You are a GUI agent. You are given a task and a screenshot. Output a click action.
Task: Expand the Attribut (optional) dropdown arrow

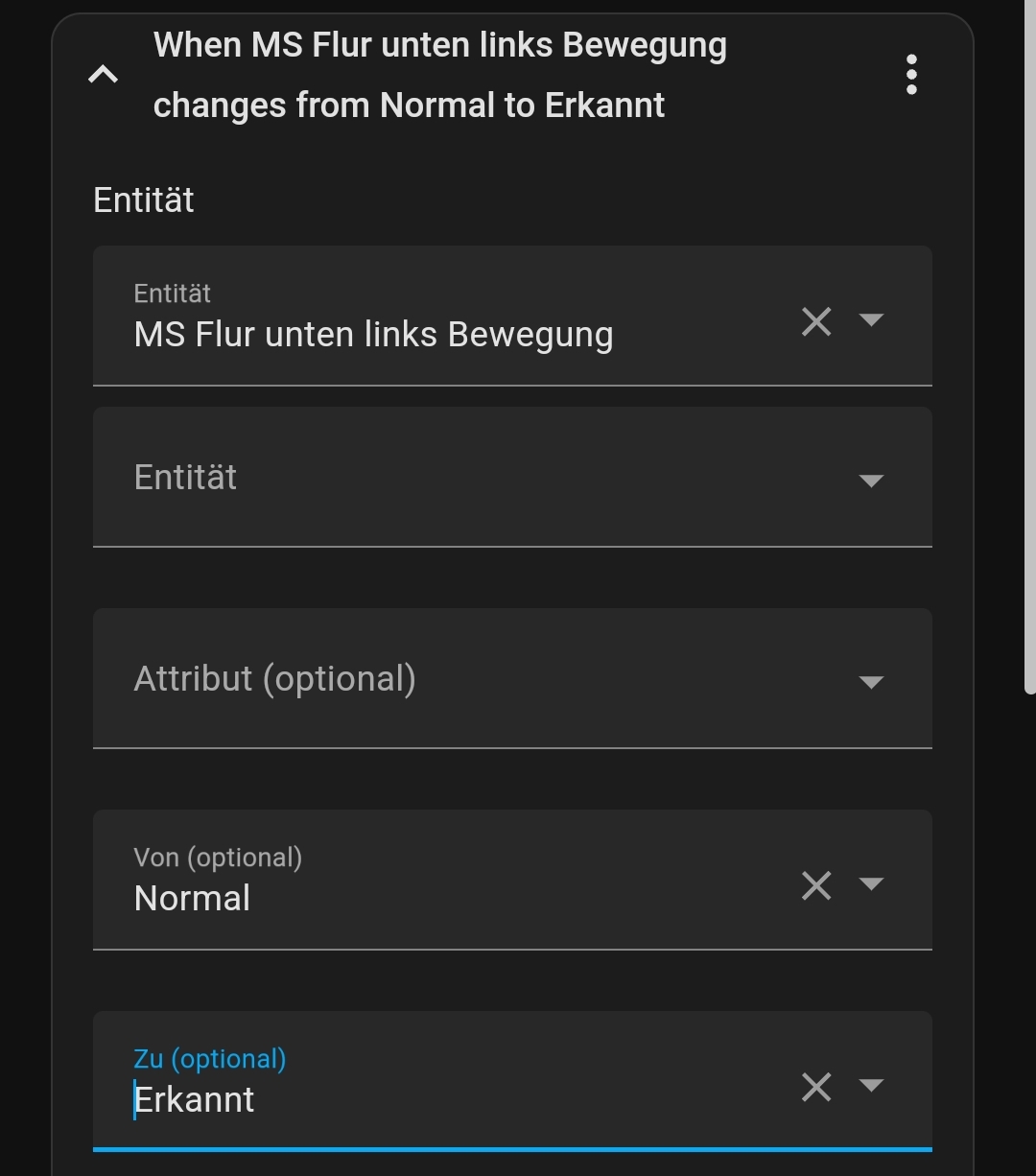(871, 682)
